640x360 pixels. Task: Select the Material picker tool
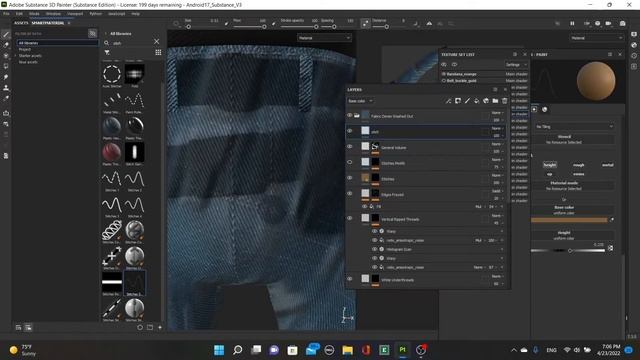[6, 98]
